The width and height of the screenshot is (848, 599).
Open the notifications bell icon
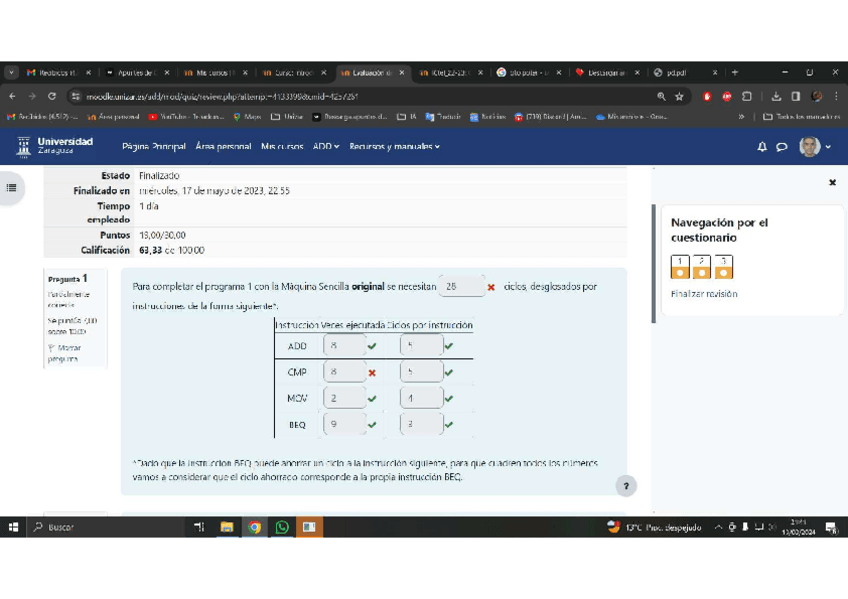click(762, 147)
